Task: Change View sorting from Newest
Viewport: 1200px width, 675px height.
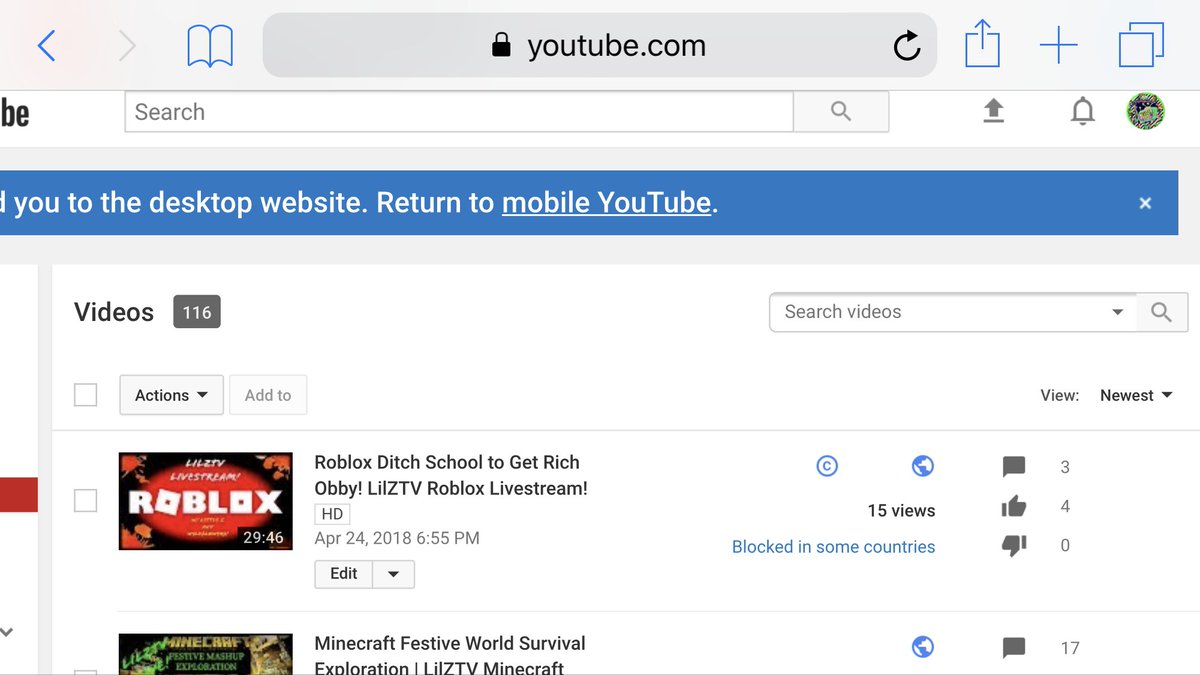Action: point(1136,395)
